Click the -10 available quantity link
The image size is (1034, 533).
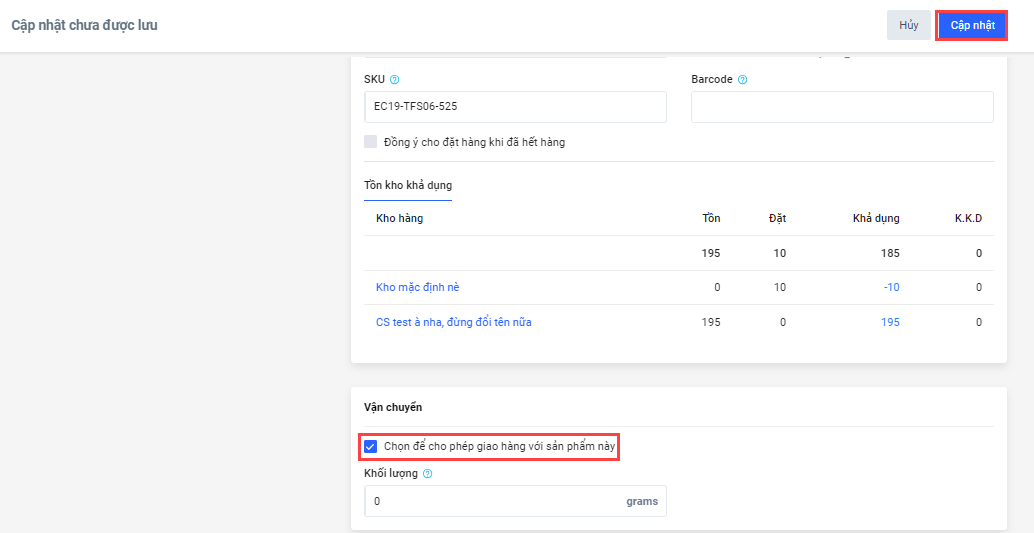(x=890, y=288)
